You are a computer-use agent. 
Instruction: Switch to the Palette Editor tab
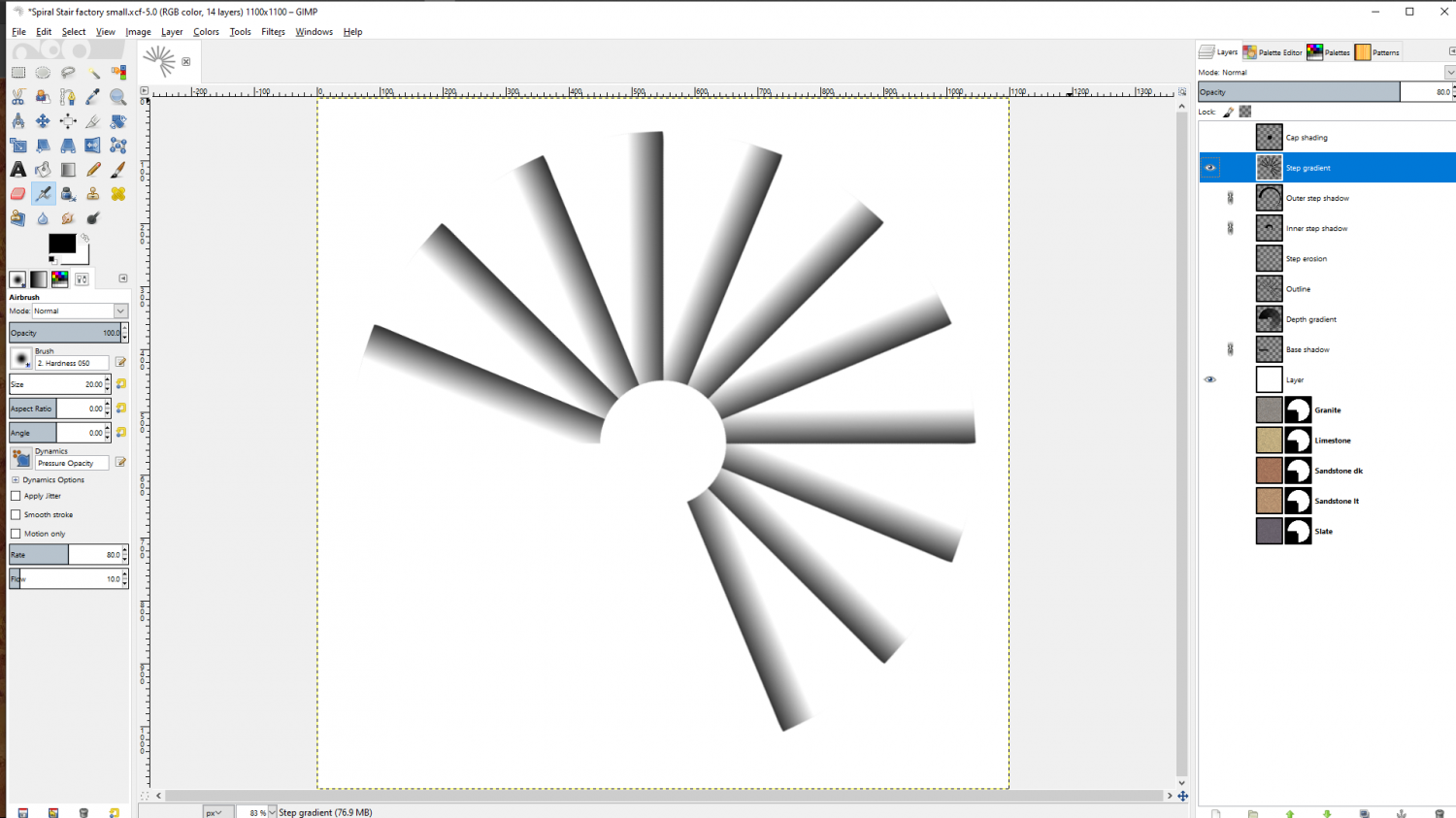point(1273,52)
